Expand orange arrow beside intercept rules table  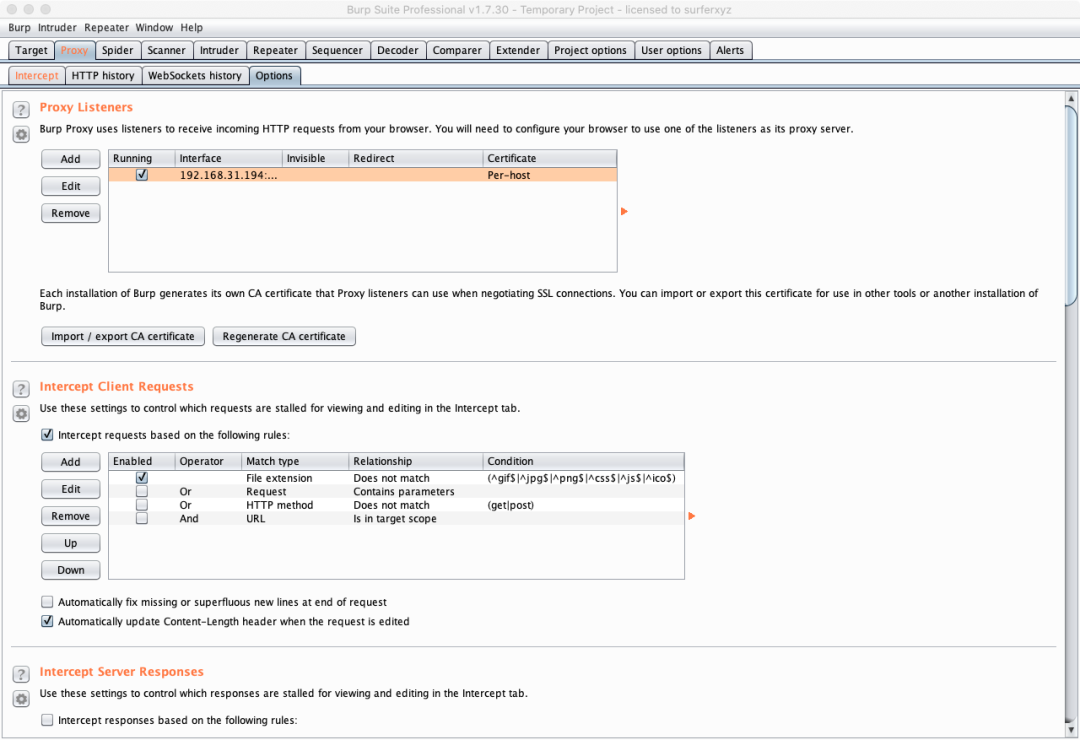coord(691,516)
